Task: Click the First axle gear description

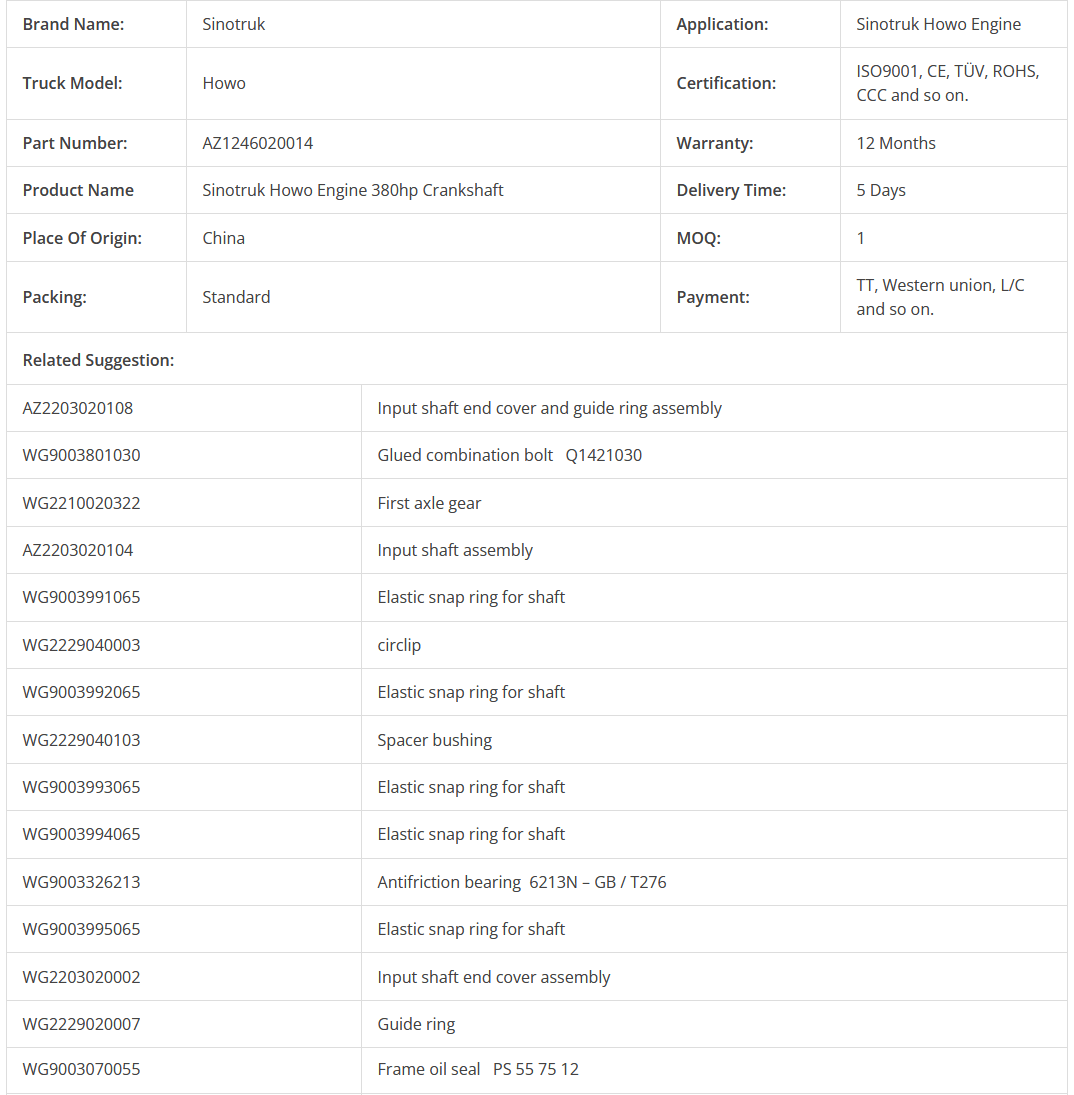Action: [x=429, y=503]
